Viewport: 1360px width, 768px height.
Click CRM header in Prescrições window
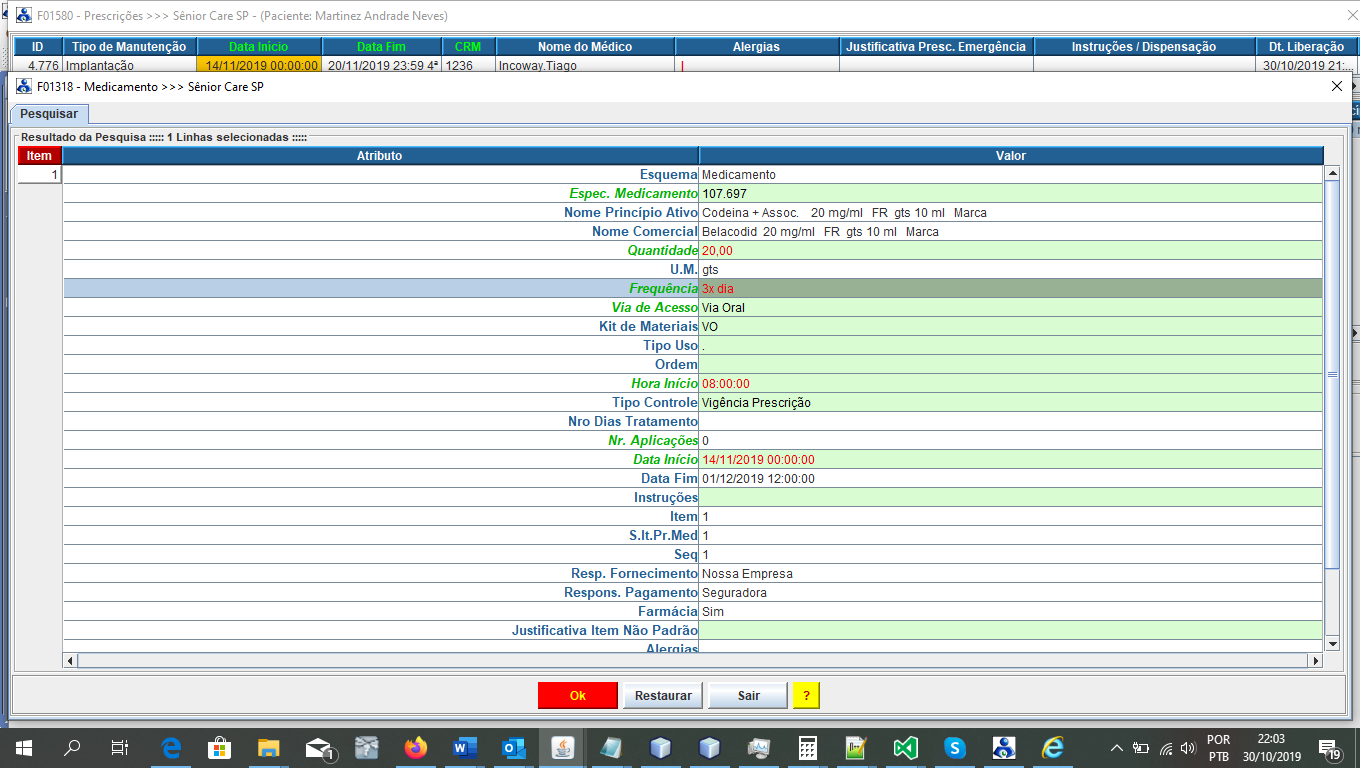click(468, 47)
